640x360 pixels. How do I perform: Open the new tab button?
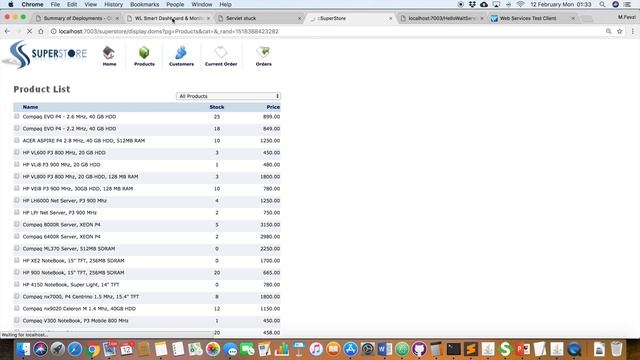[587, 19]
